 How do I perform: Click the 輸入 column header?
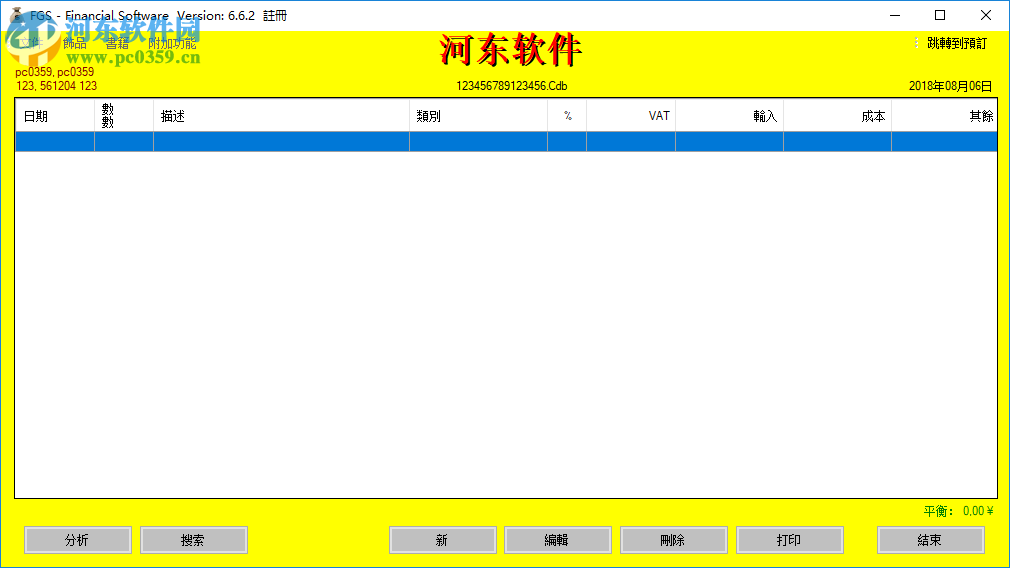tap(729, 116)
